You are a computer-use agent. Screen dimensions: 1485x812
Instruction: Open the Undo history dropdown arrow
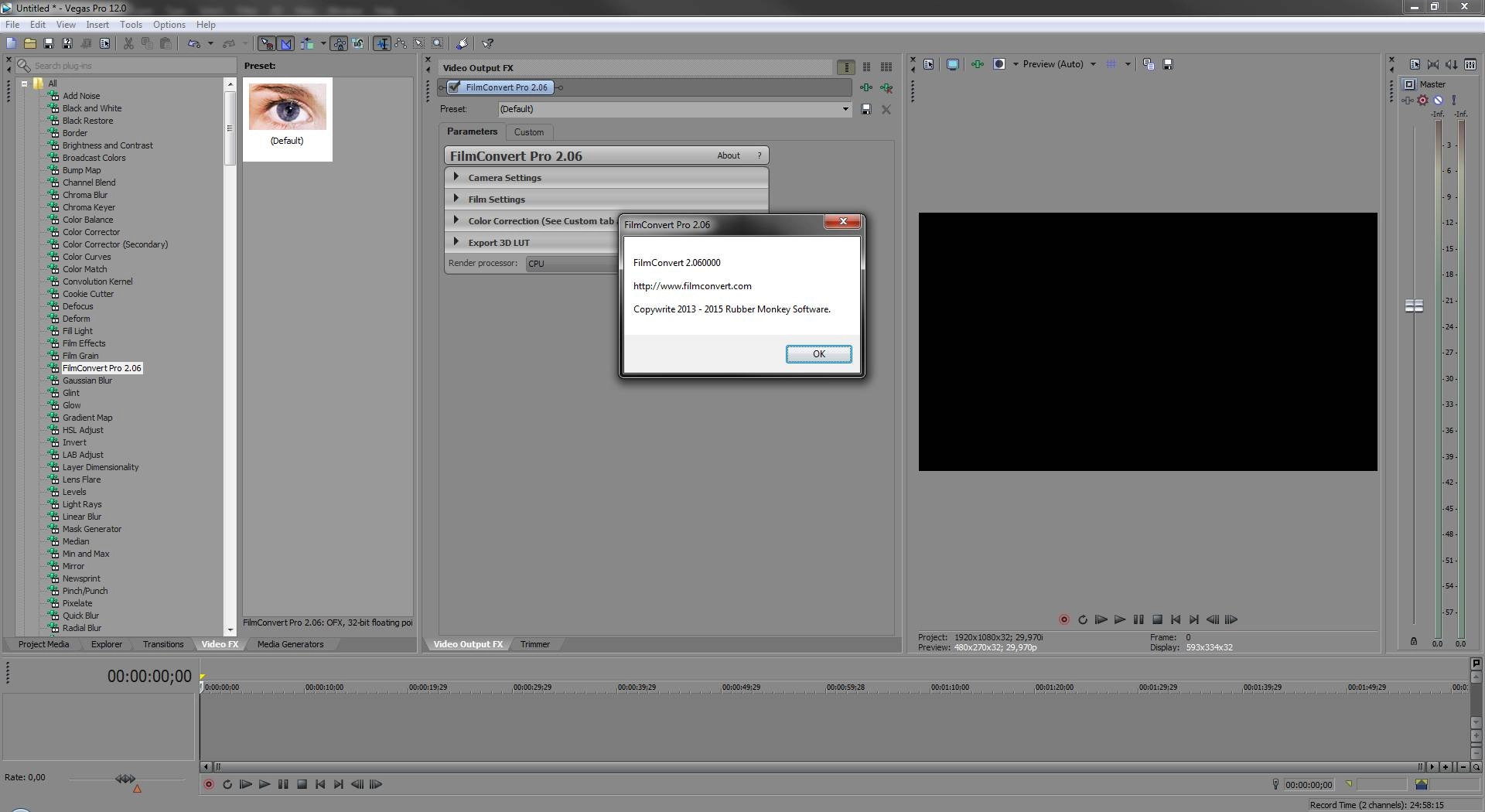click(x=210, y=44)
